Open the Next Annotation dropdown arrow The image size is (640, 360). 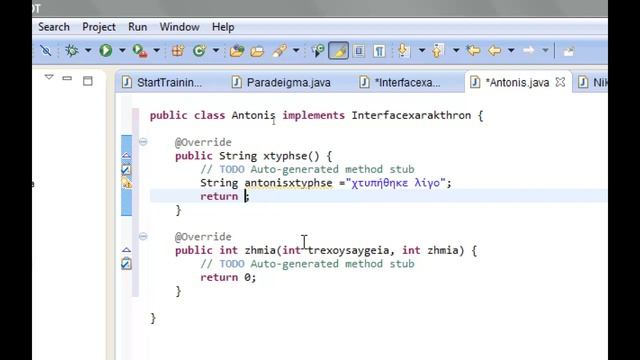tap(422, 51)
